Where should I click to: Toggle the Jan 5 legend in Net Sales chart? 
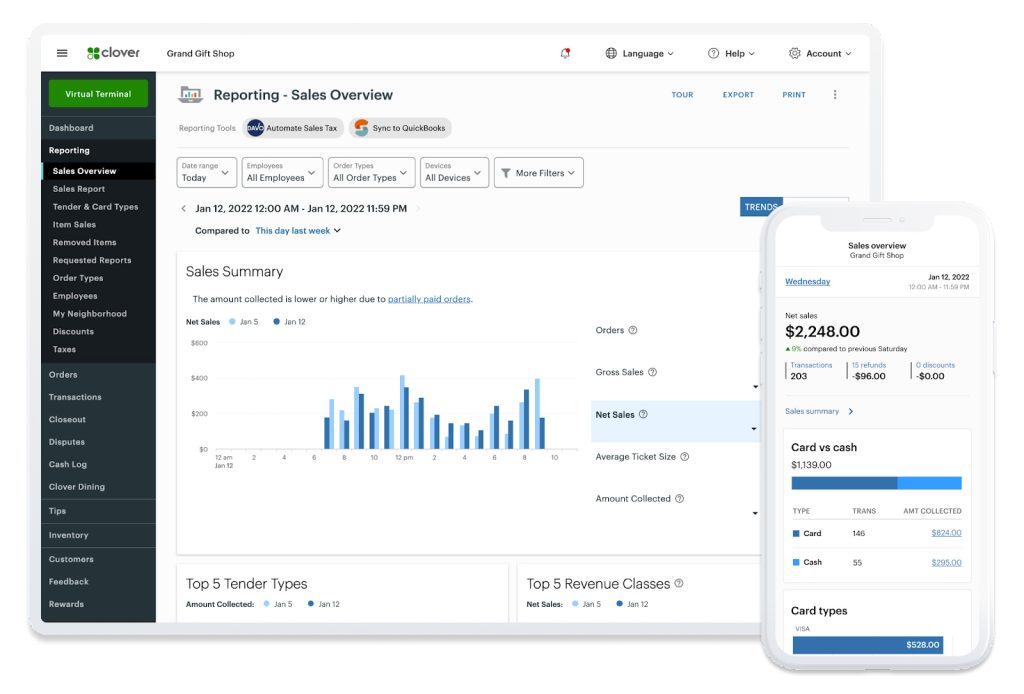tap(244, 322)
